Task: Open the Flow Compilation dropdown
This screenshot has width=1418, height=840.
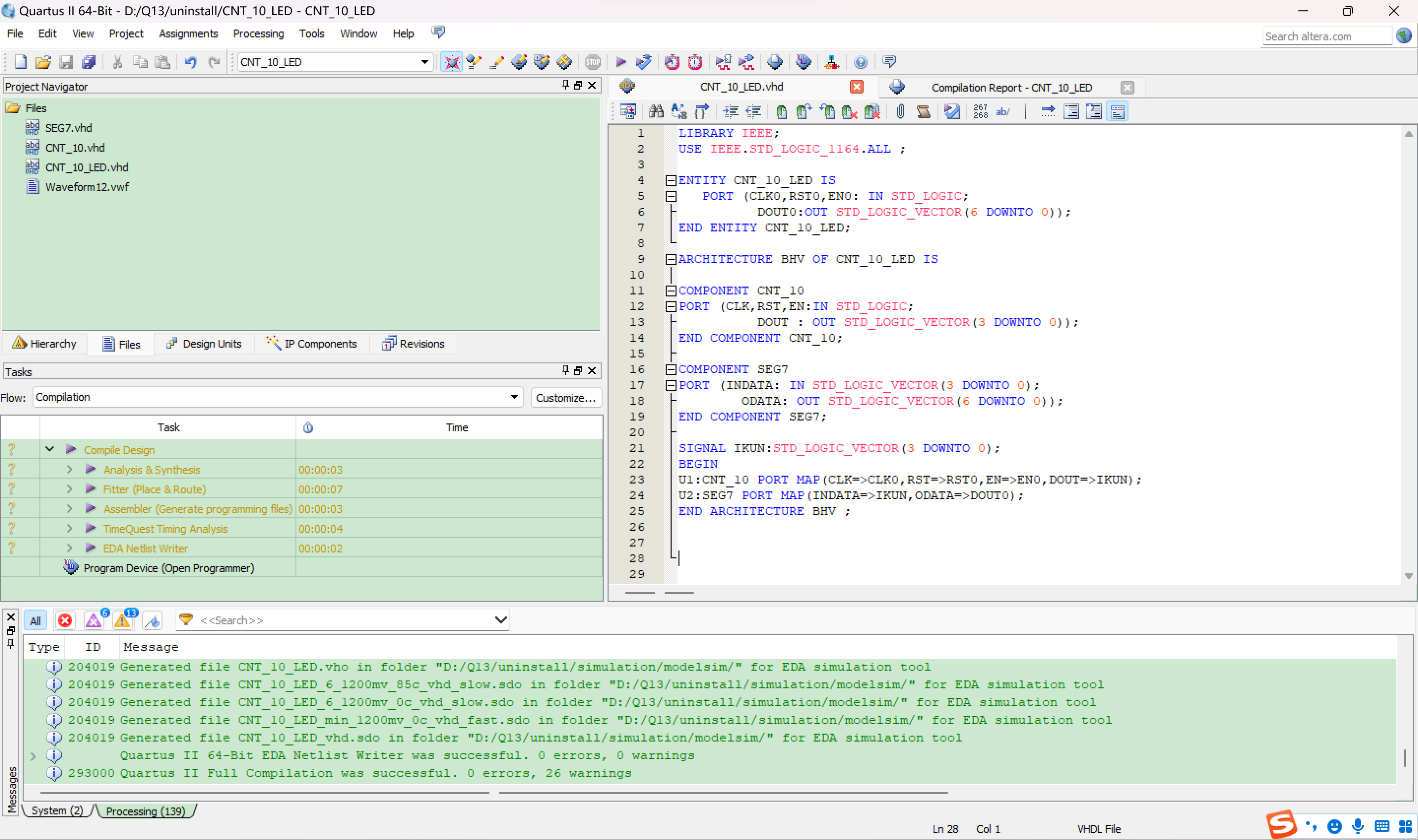Action: pyautogui.click(x=514, y=397)
